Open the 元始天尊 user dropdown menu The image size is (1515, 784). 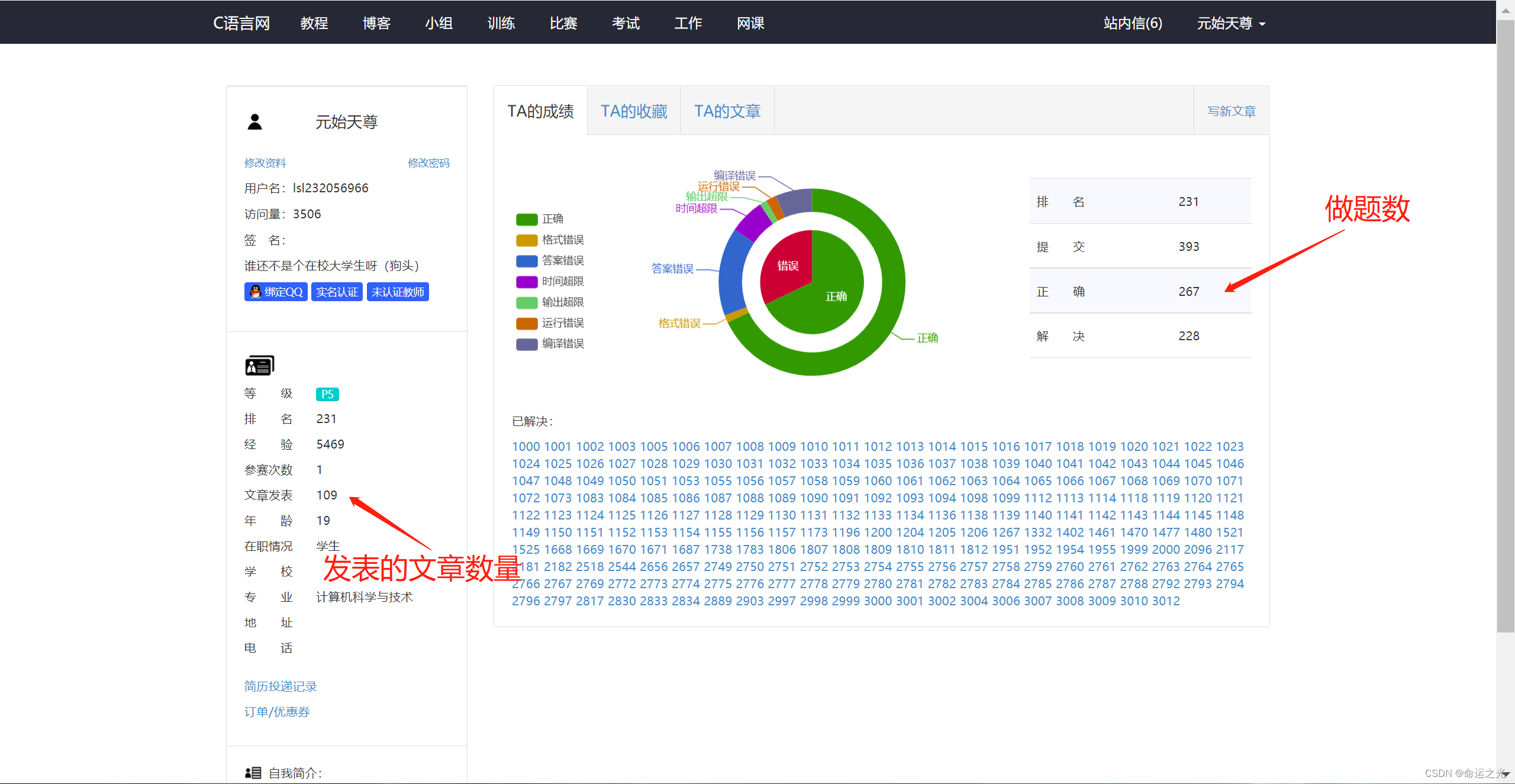(x=1230, y=23)
